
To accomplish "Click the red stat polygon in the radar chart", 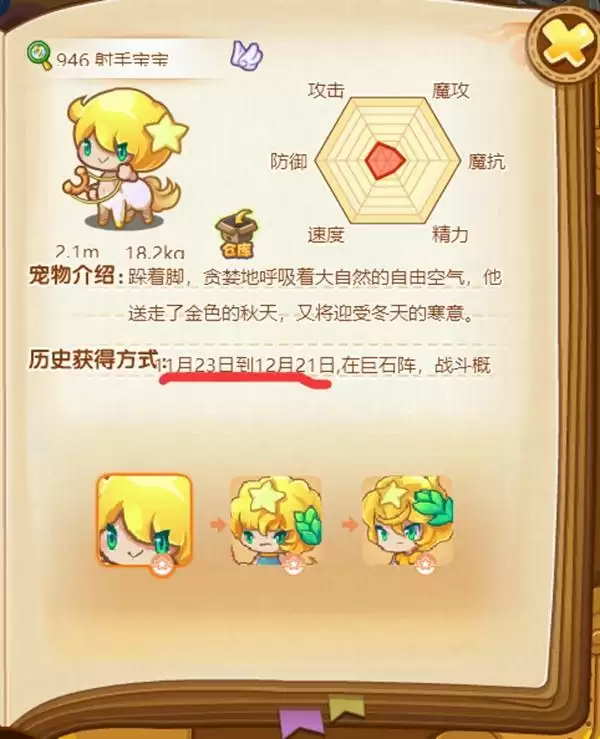I will [x=385, y=160].
